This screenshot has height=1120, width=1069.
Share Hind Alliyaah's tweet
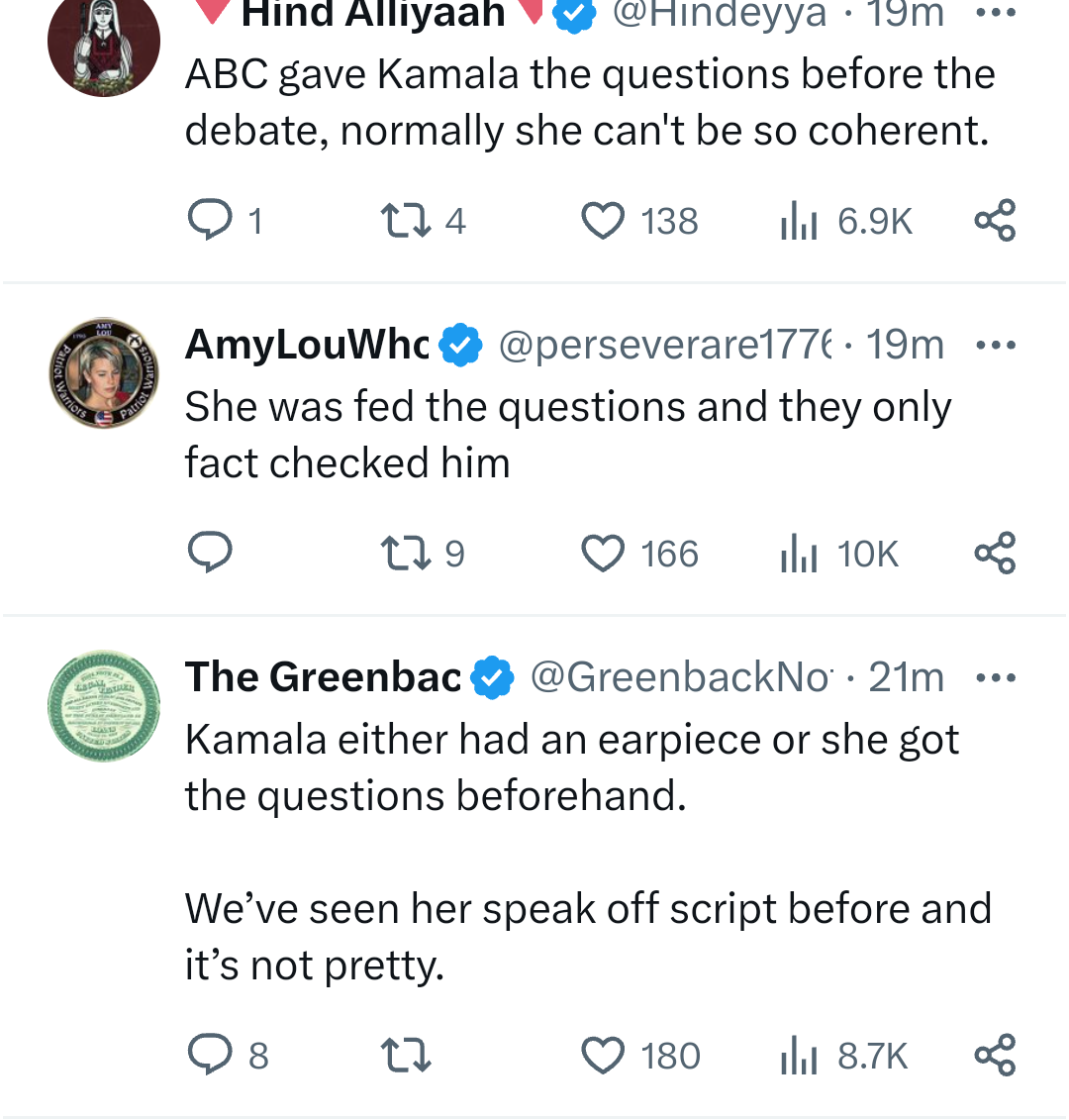click(x=995, y=220)
